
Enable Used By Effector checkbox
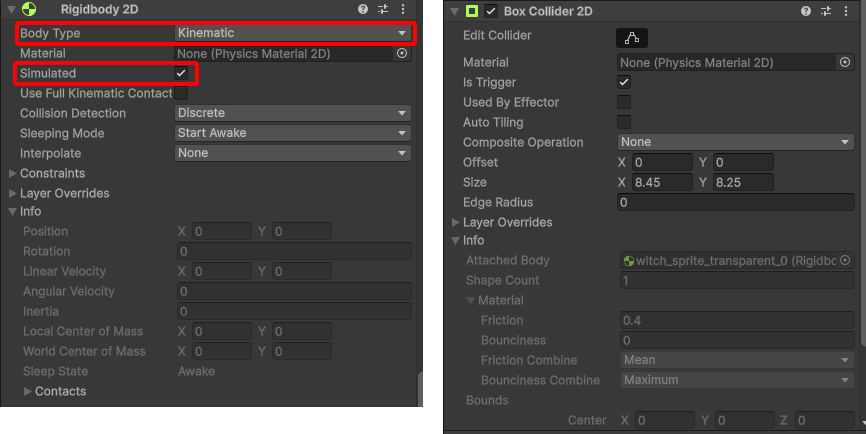(x=624, y=102)
